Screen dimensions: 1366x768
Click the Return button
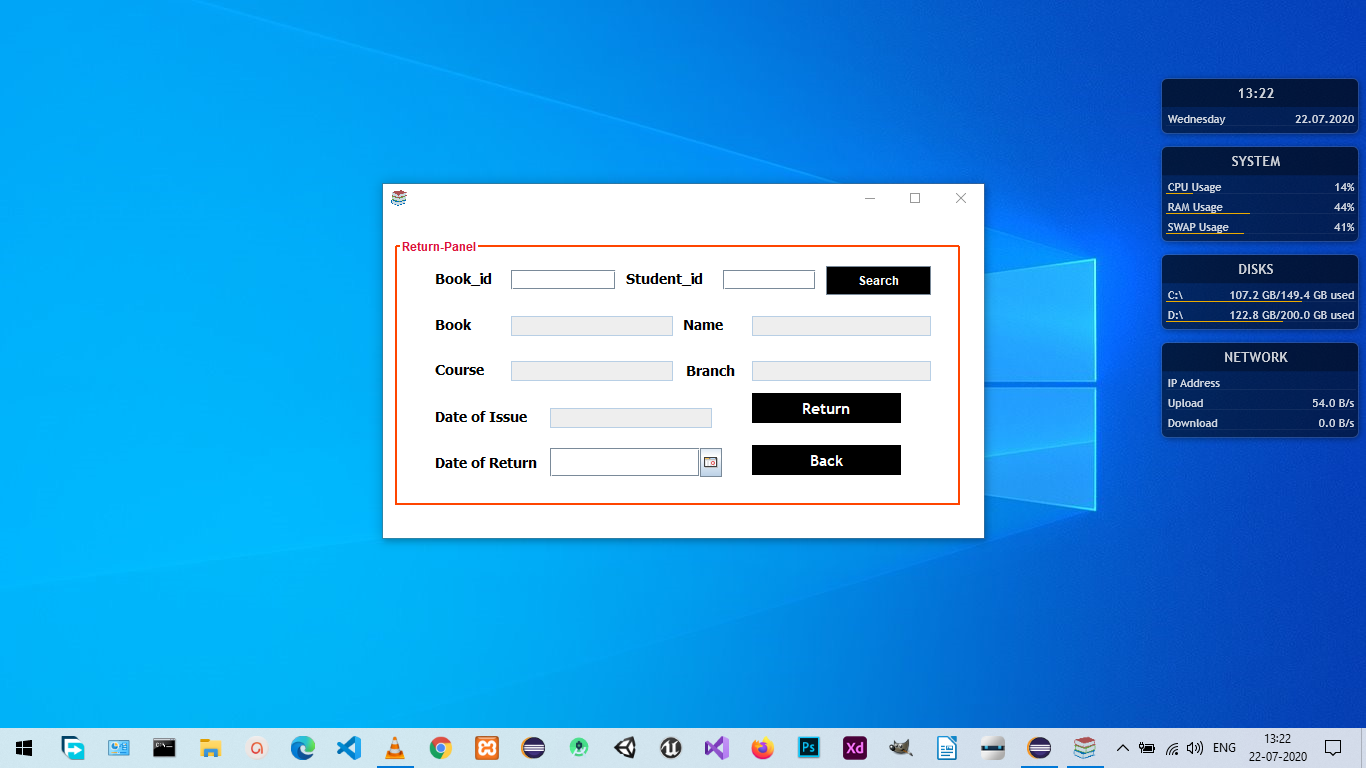click(826, 408)
